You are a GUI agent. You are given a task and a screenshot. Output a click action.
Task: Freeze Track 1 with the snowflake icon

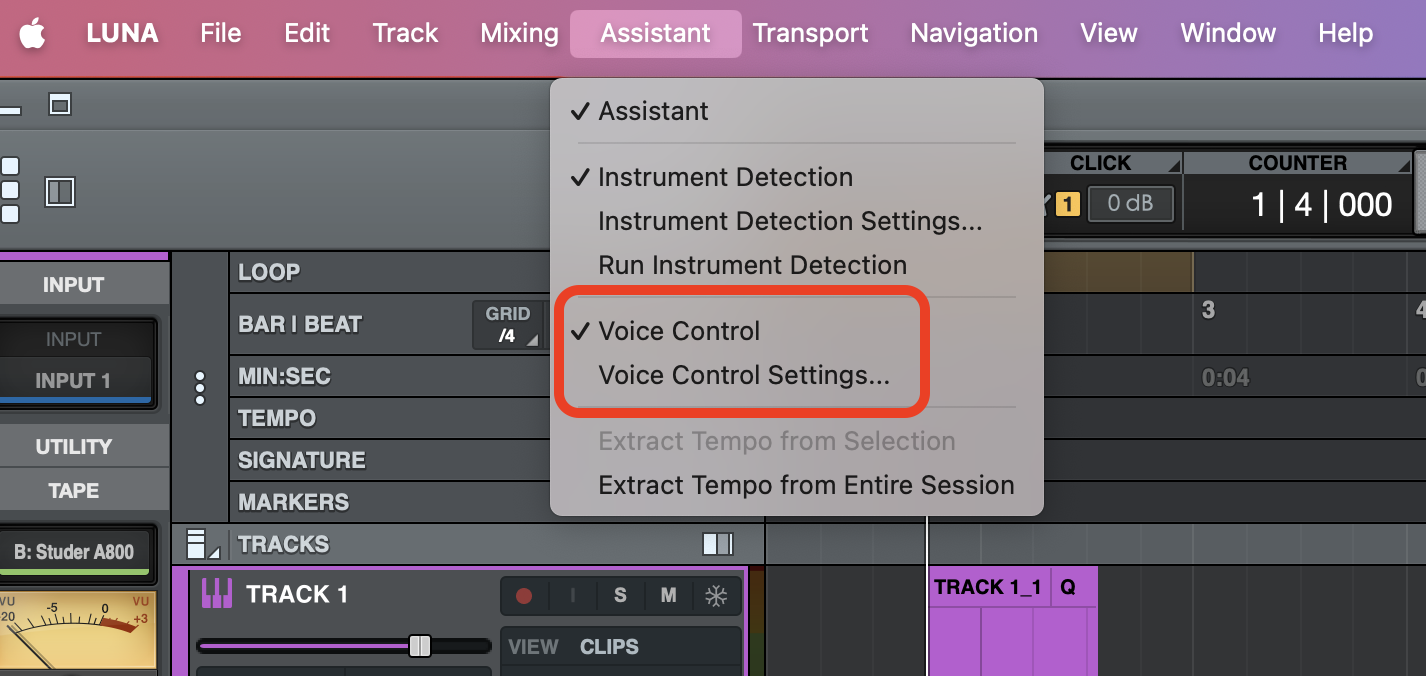click(716, 596)
